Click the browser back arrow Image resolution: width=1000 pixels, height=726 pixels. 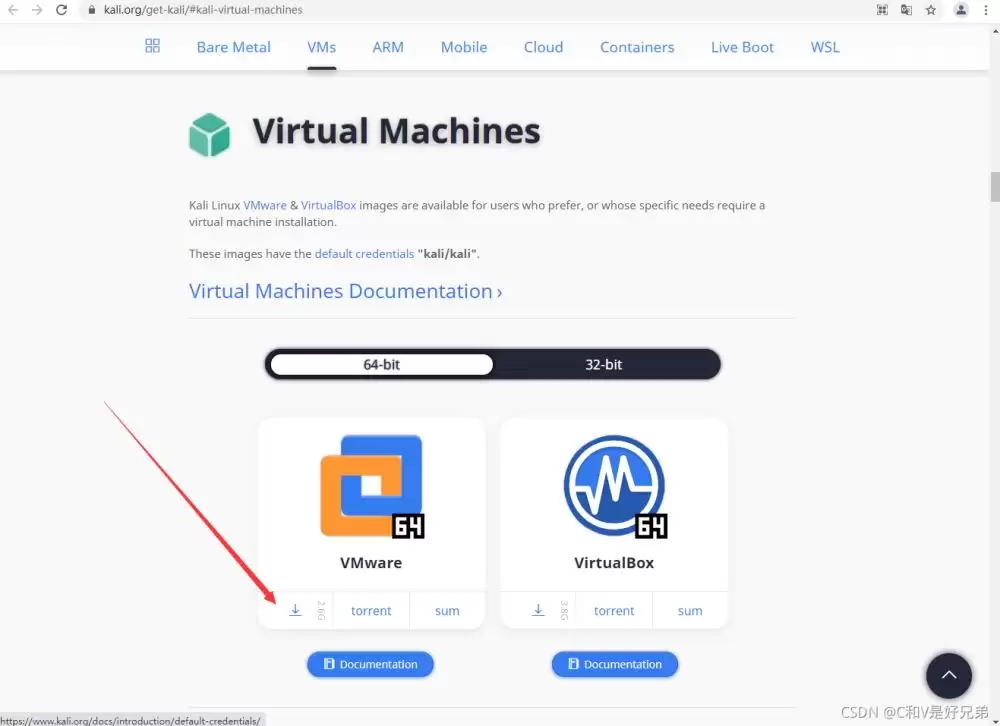pyautogui.click(x=13, y=10)
